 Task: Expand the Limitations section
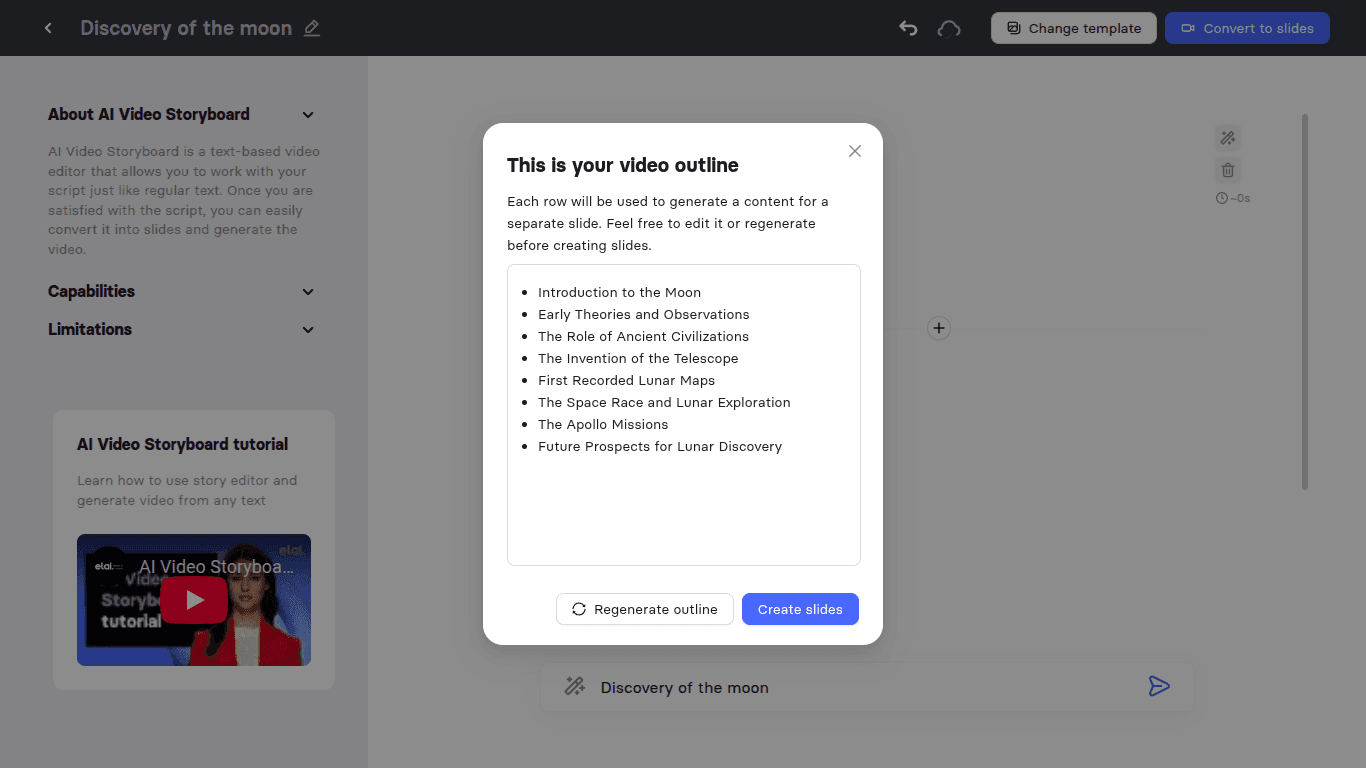point(308,330)
